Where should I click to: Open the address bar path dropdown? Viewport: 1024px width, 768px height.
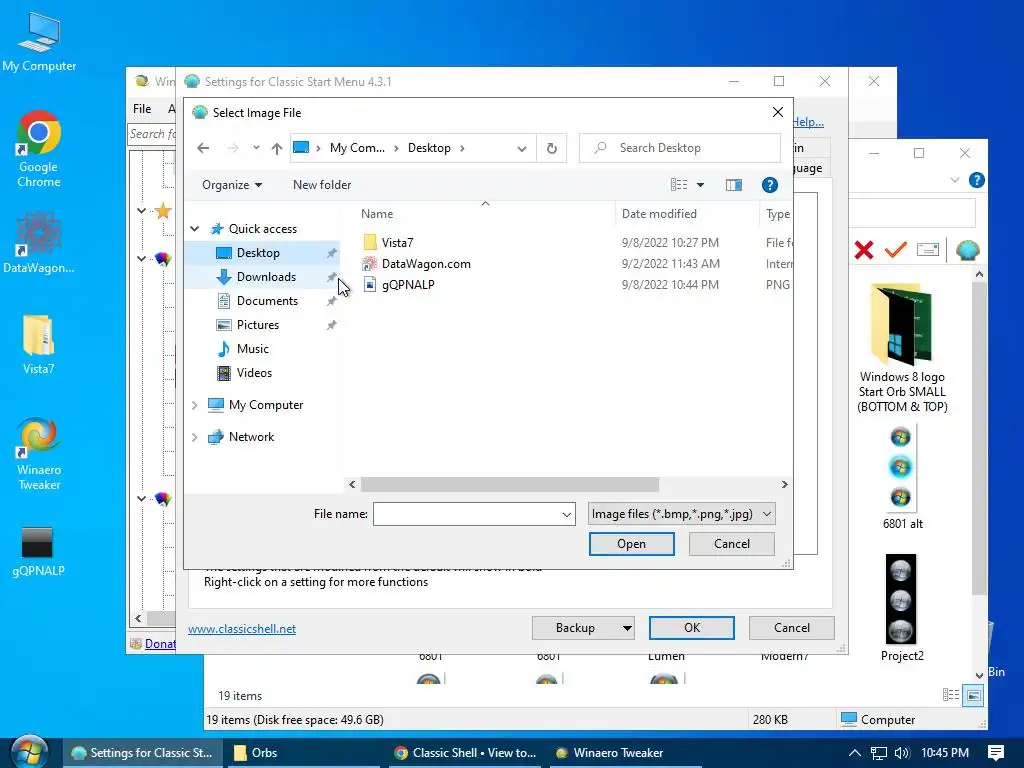coord(522,148)
